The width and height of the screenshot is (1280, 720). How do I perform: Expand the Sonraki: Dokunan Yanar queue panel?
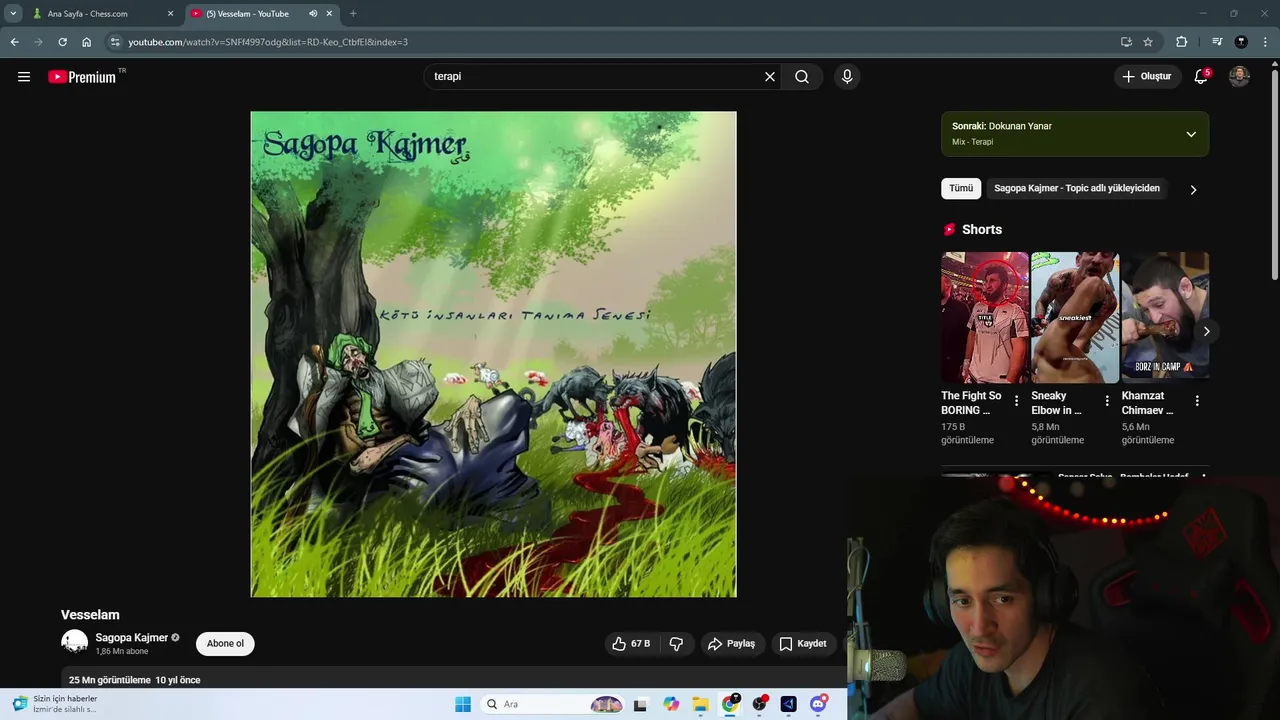[x=1191, y=134]
